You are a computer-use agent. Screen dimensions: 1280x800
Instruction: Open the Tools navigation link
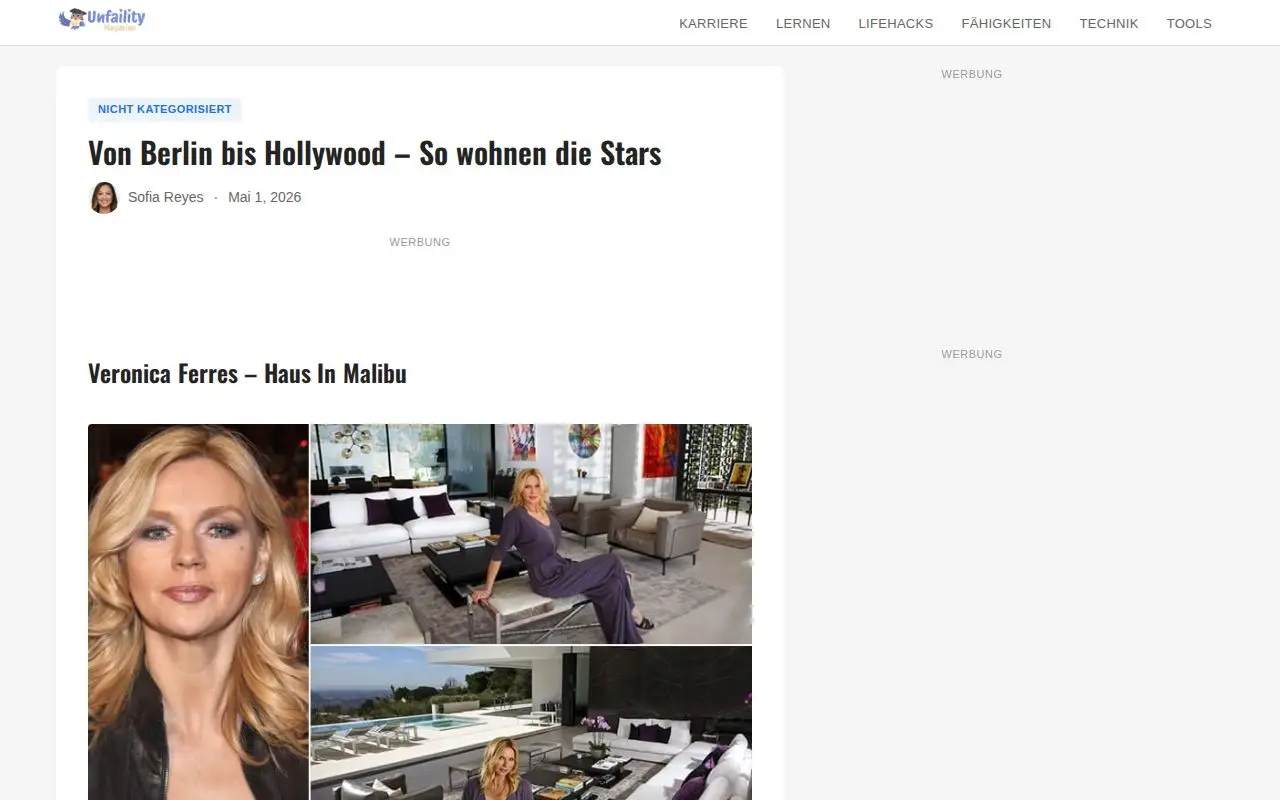[x=1189, y=23]
